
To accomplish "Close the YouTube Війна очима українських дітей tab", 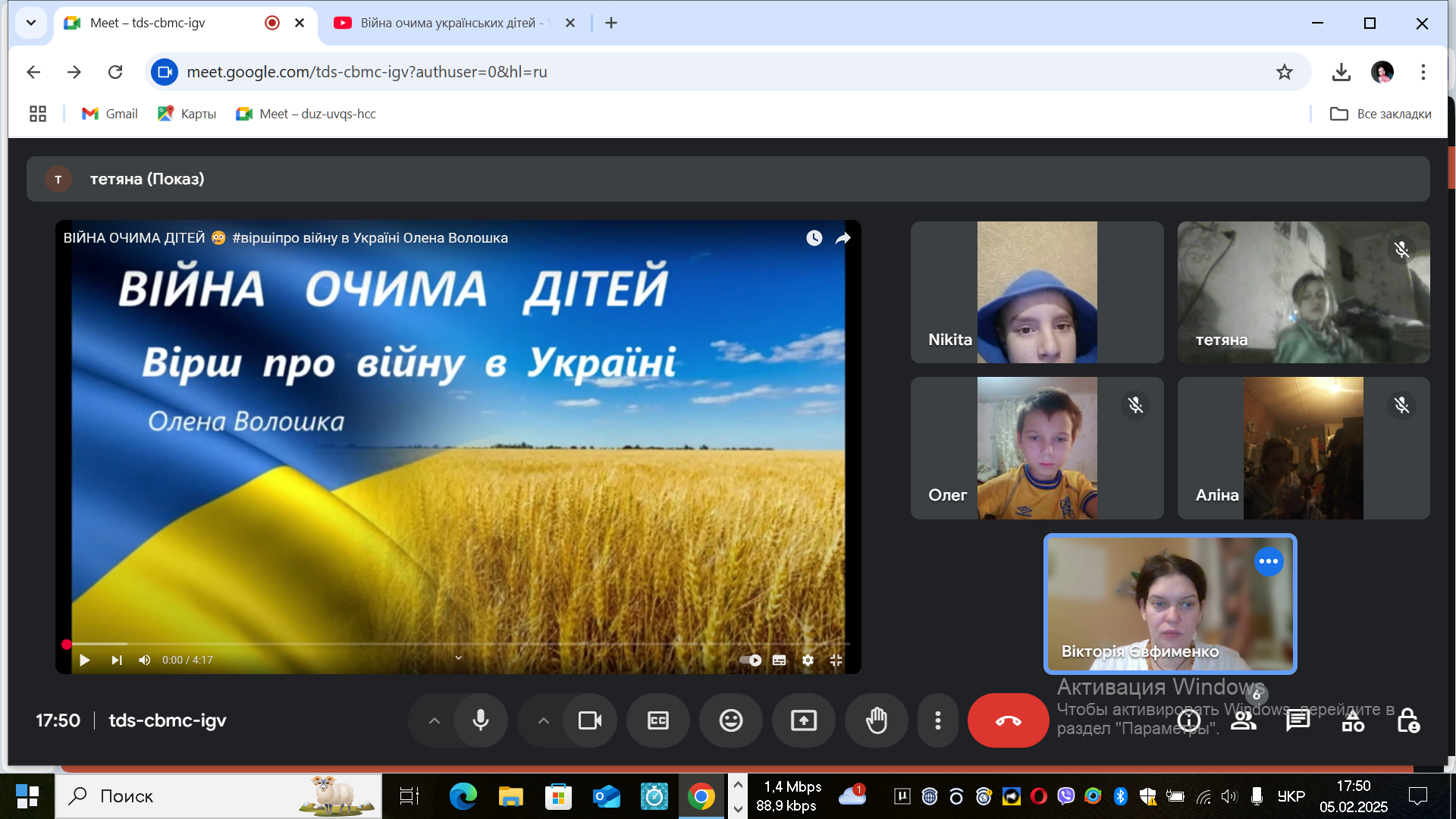I will point(570,23).
